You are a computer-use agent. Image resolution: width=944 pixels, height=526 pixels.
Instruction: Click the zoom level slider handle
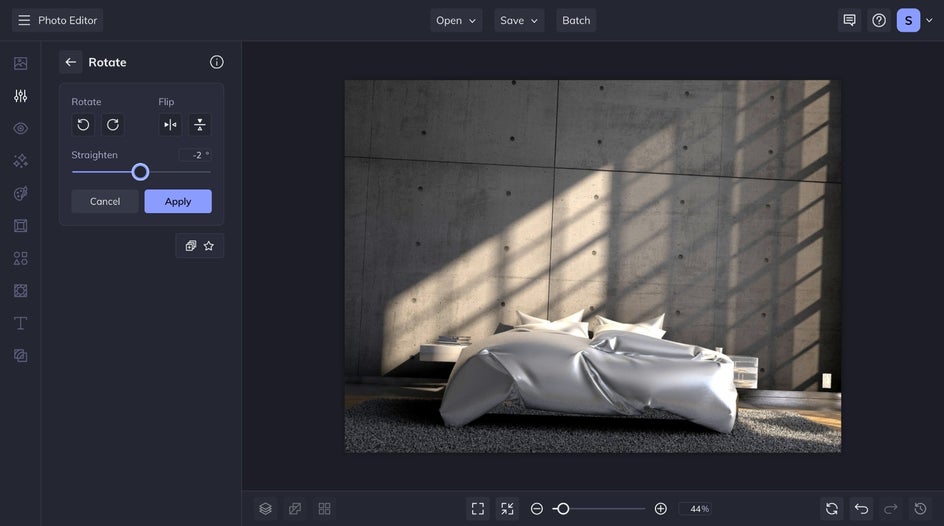[x=562, y=509]
